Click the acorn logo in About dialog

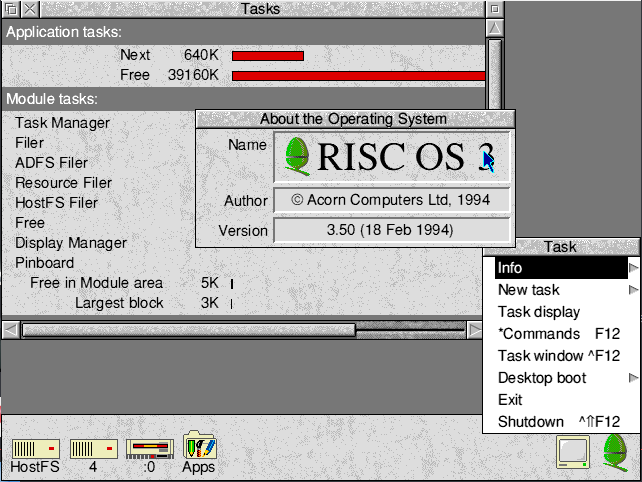pos(297,157)
